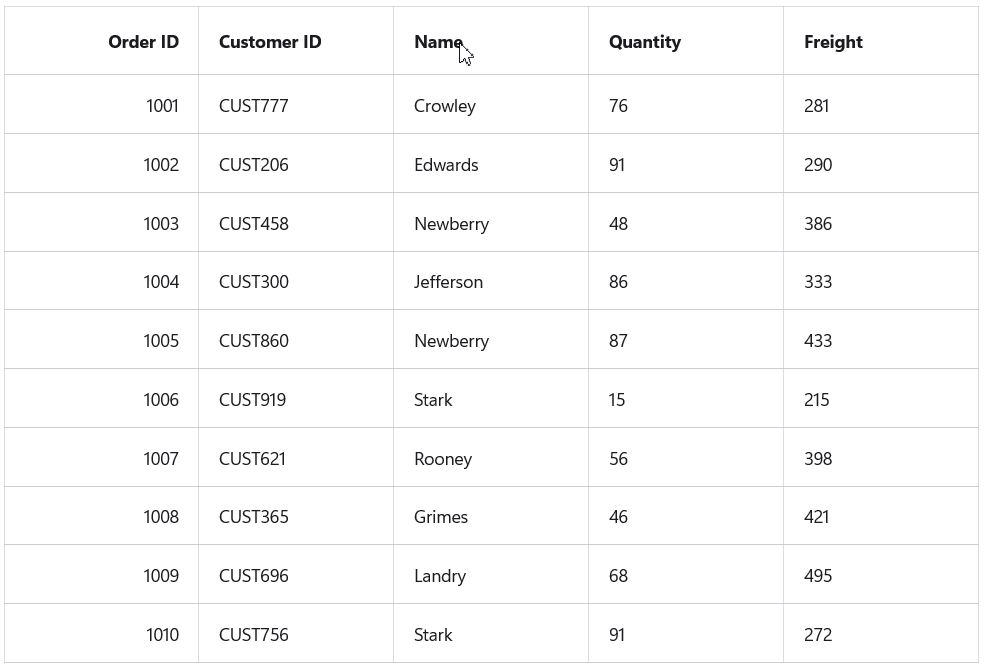
Task: Sort by the Quantity column header
Action: coord(644,42)
